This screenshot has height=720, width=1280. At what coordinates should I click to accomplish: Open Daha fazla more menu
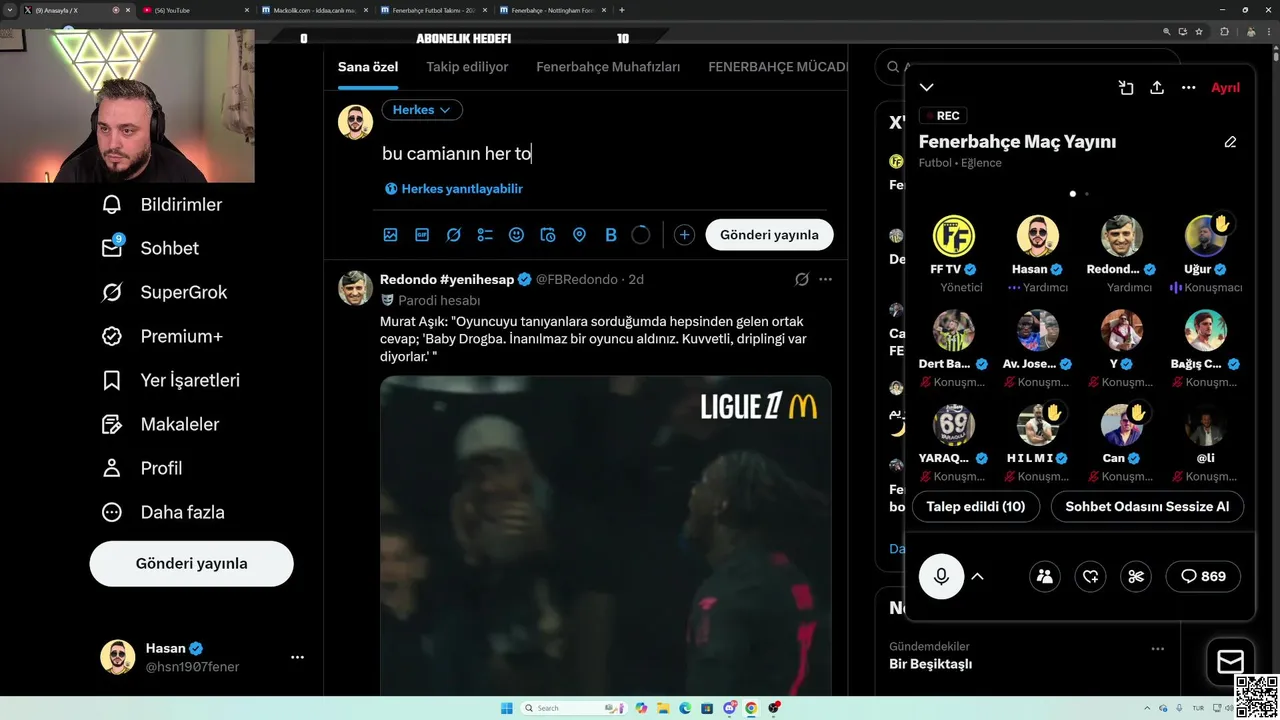(x=163, y=512)
